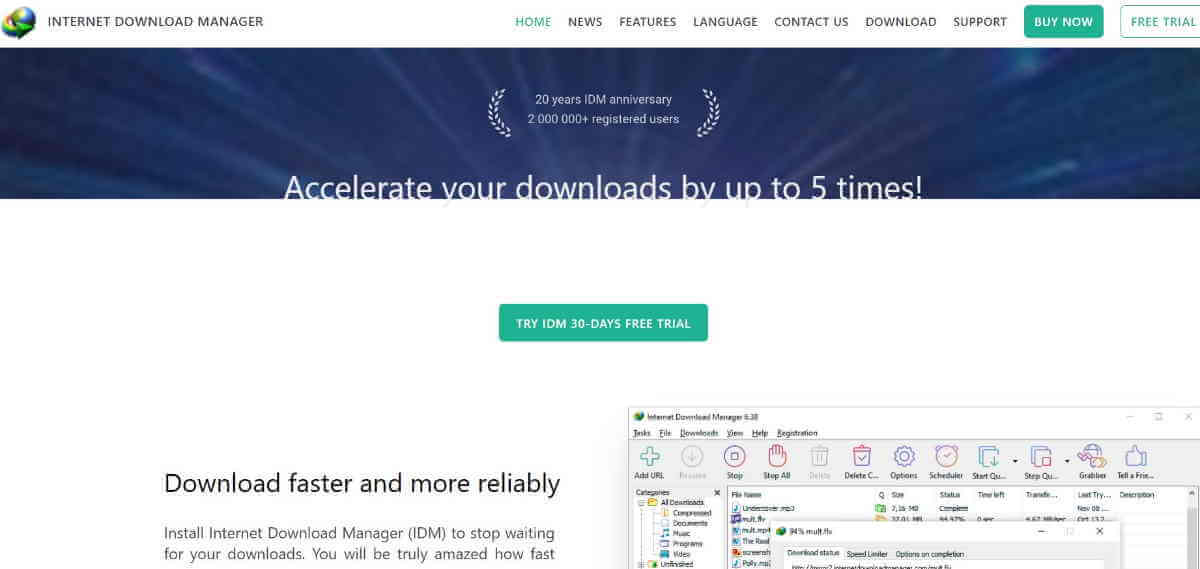
Task: Open the Tasks menu in IDM window
Action: click(x=641, y=433)
